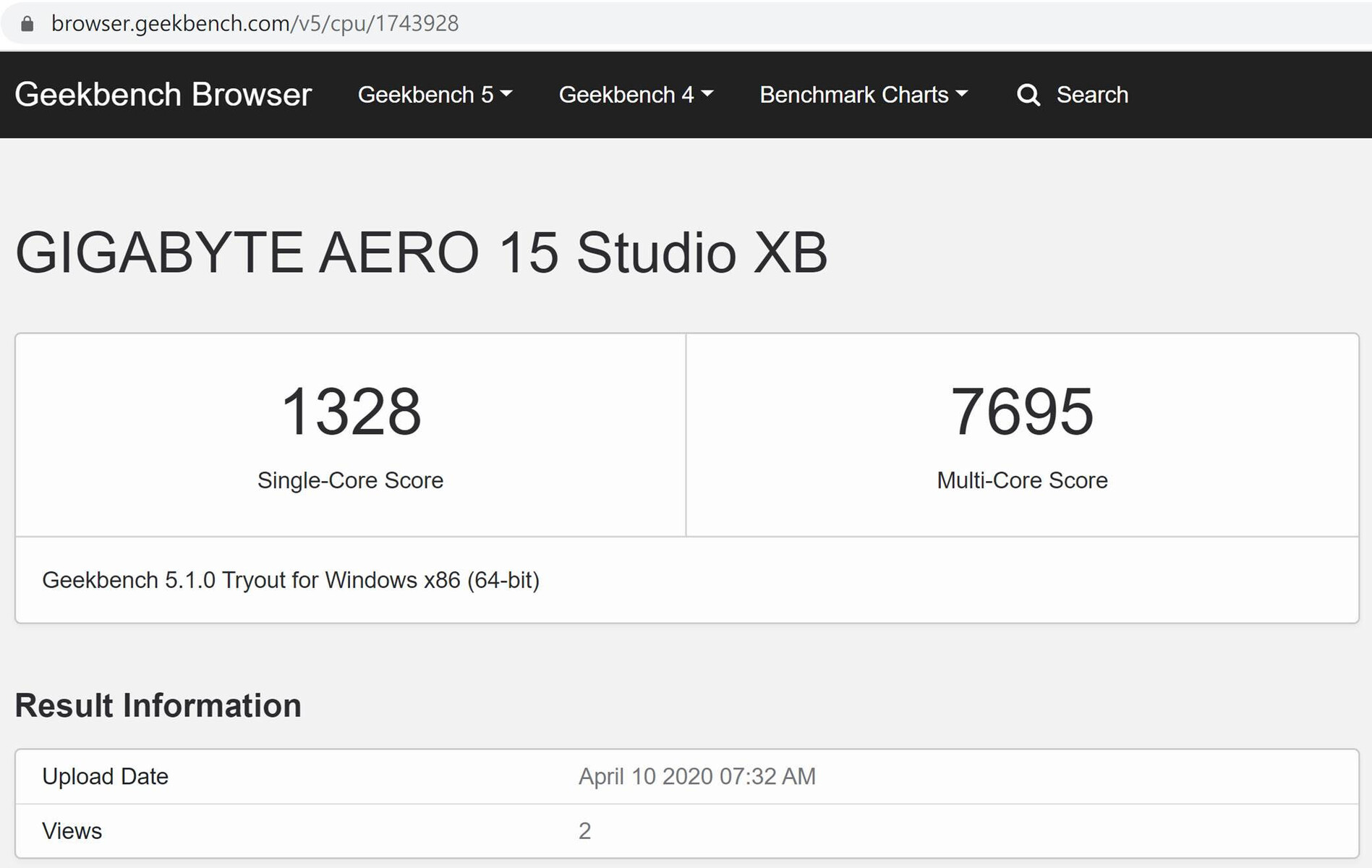Click the lock icon in address bar
The width and height of the screenshot is (1372, 868).
tap(27, 24)
